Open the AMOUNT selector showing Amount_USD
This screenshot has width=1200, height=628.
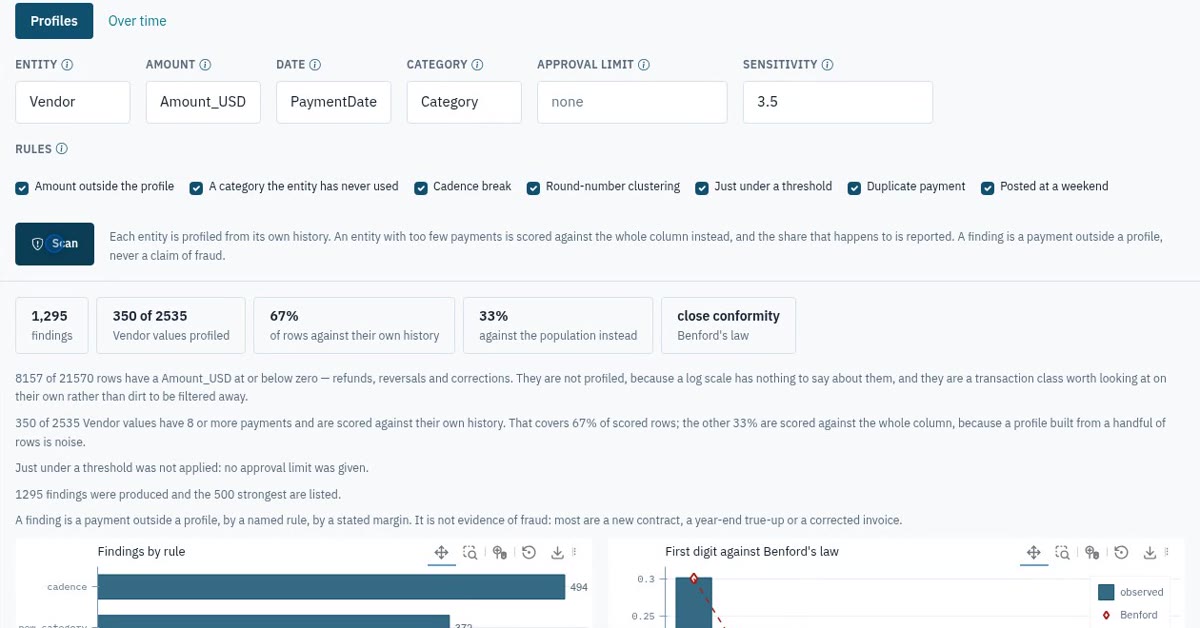pos(203,102)
